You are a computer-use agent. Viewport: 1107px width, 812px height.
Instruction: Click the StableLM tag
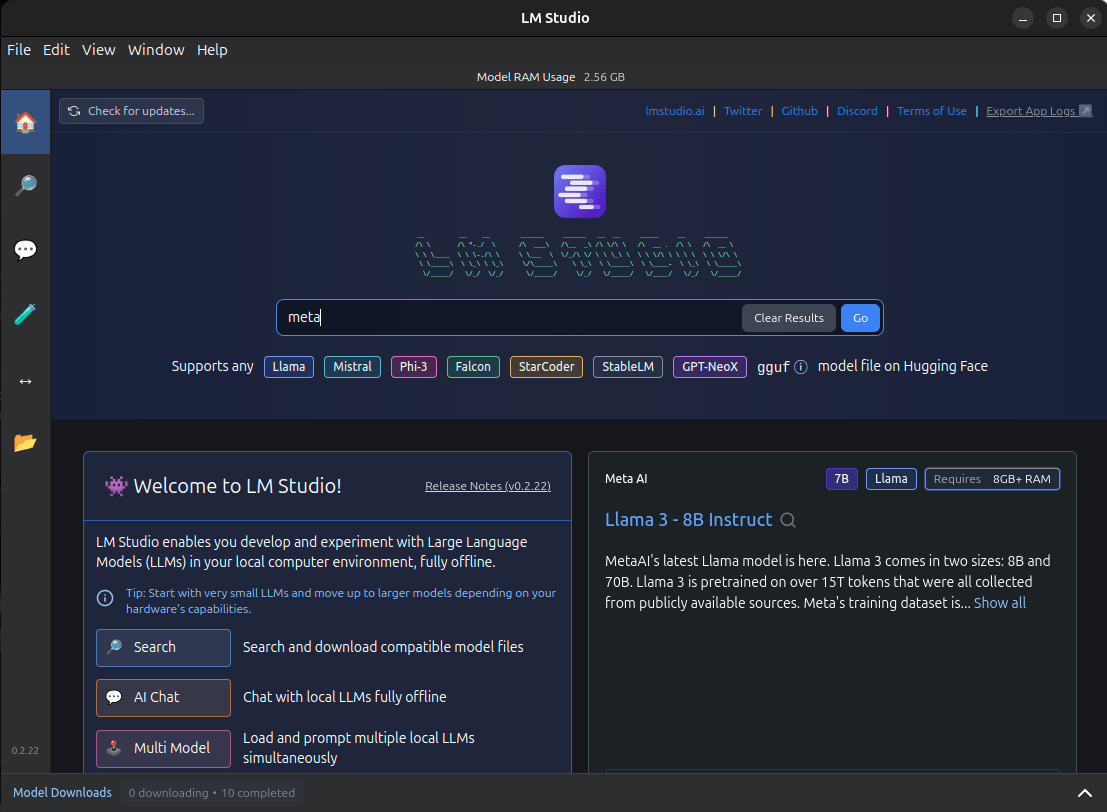click(x=628, y=366)
